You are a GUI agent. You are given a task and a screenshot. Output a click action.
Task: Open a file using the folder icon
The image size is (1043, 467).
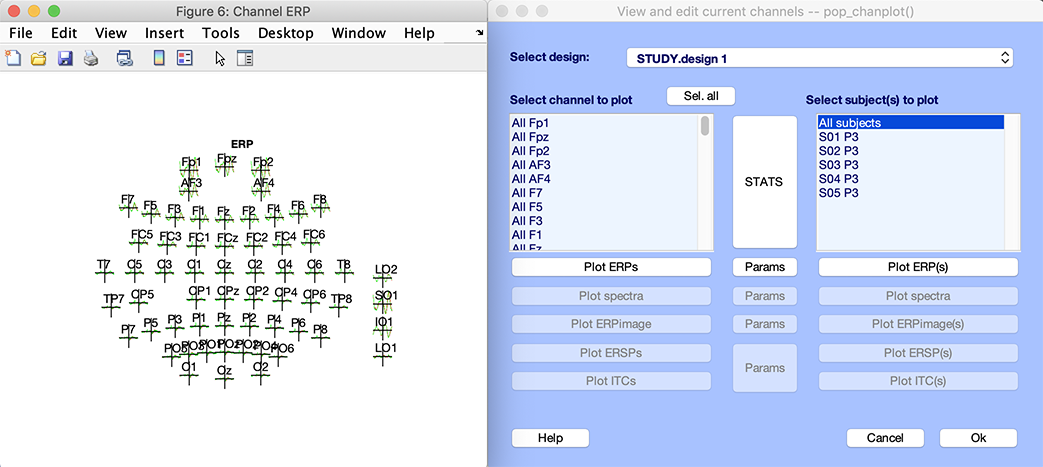pos(39,58)
